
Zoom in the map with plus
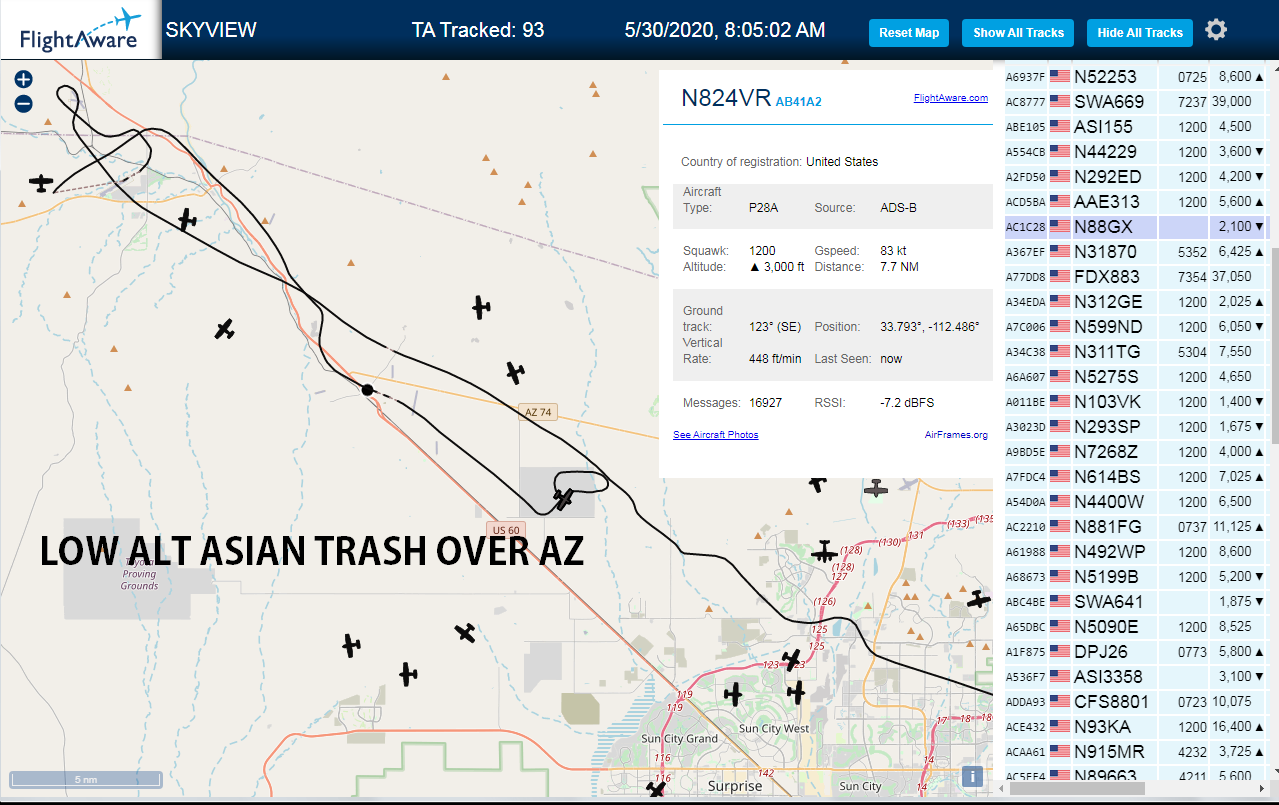tap(24, 79)
